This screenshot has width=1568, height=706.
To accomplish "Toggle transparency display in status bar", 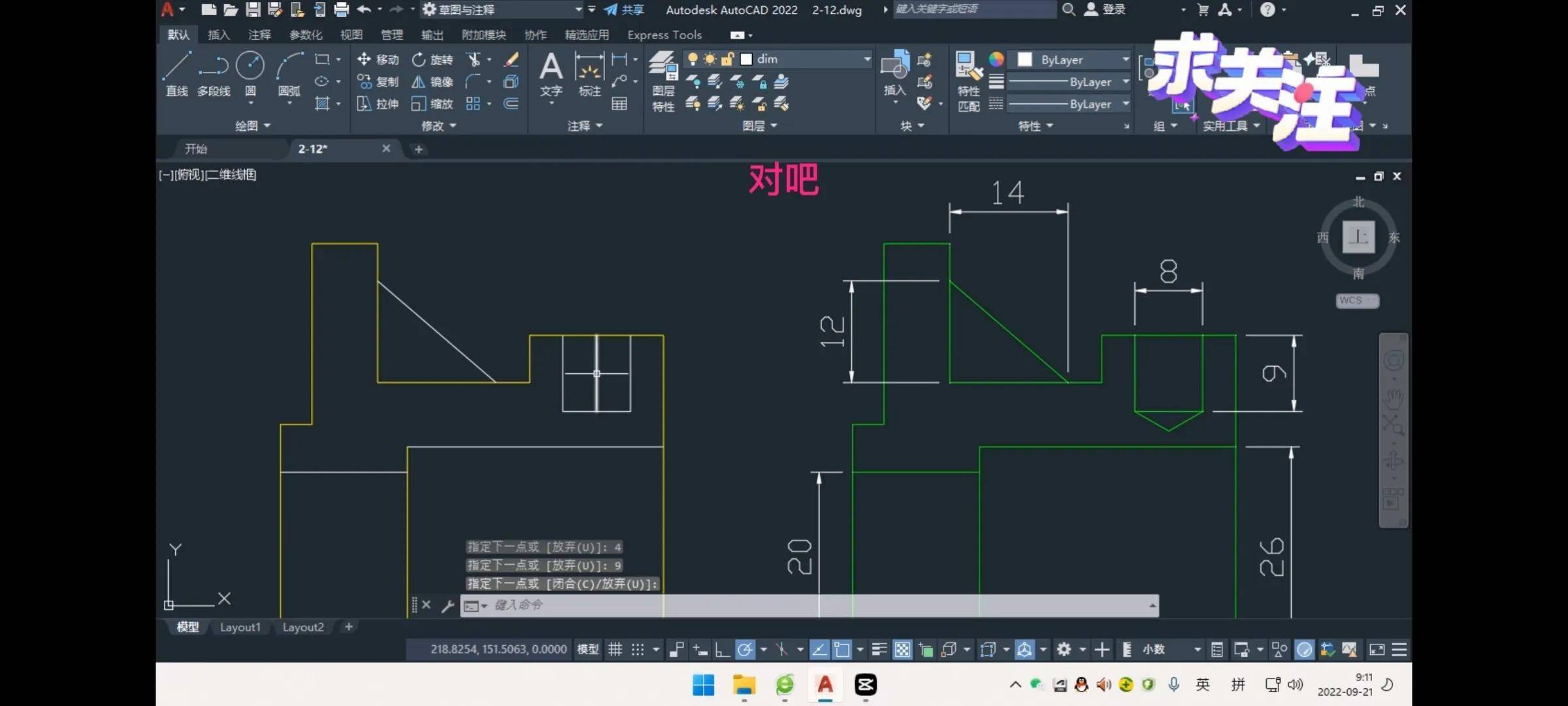I will (902, 649).
